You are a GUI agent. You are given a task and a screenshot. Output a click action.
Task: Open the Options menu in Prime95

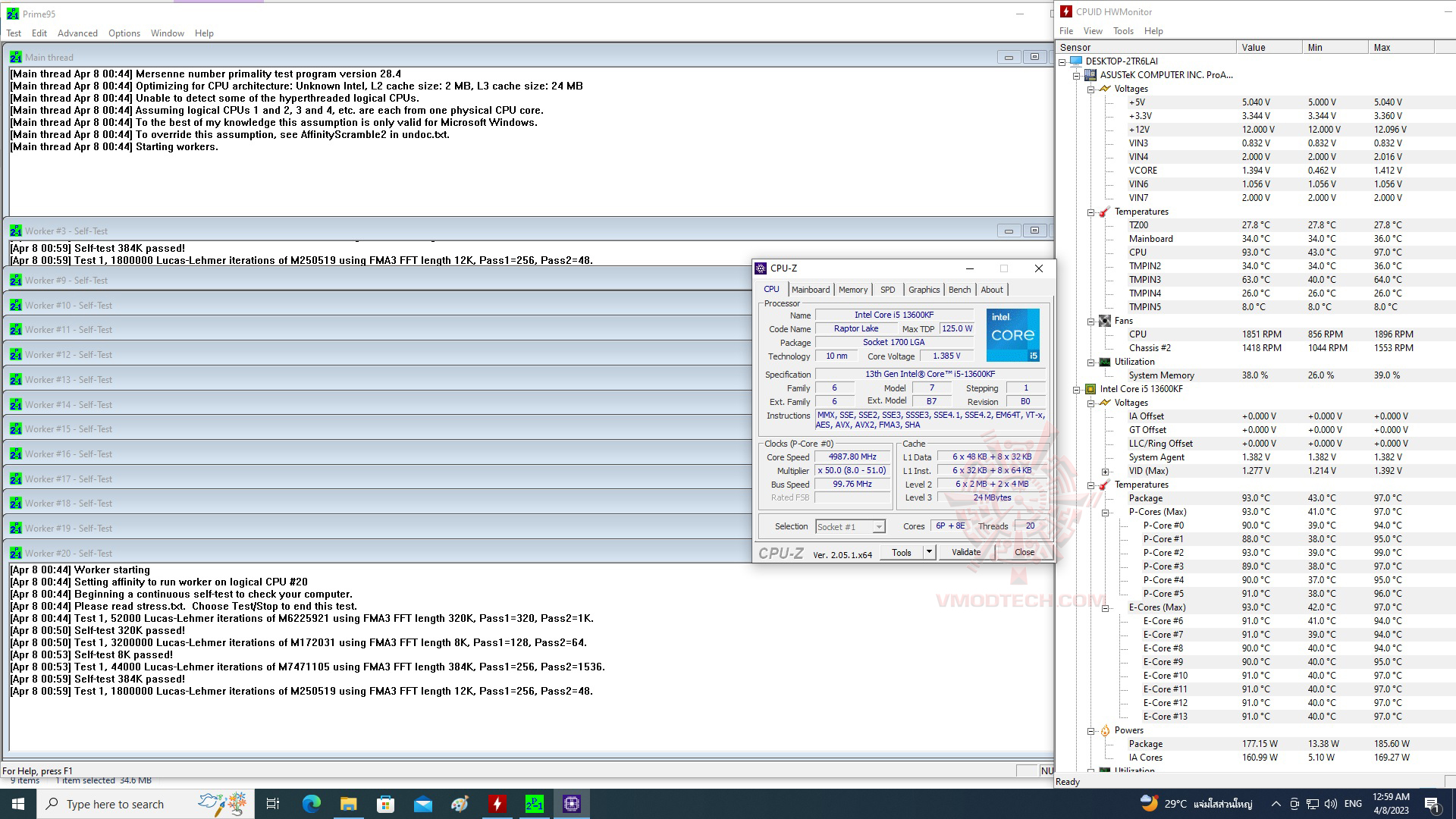coord(124,33)
